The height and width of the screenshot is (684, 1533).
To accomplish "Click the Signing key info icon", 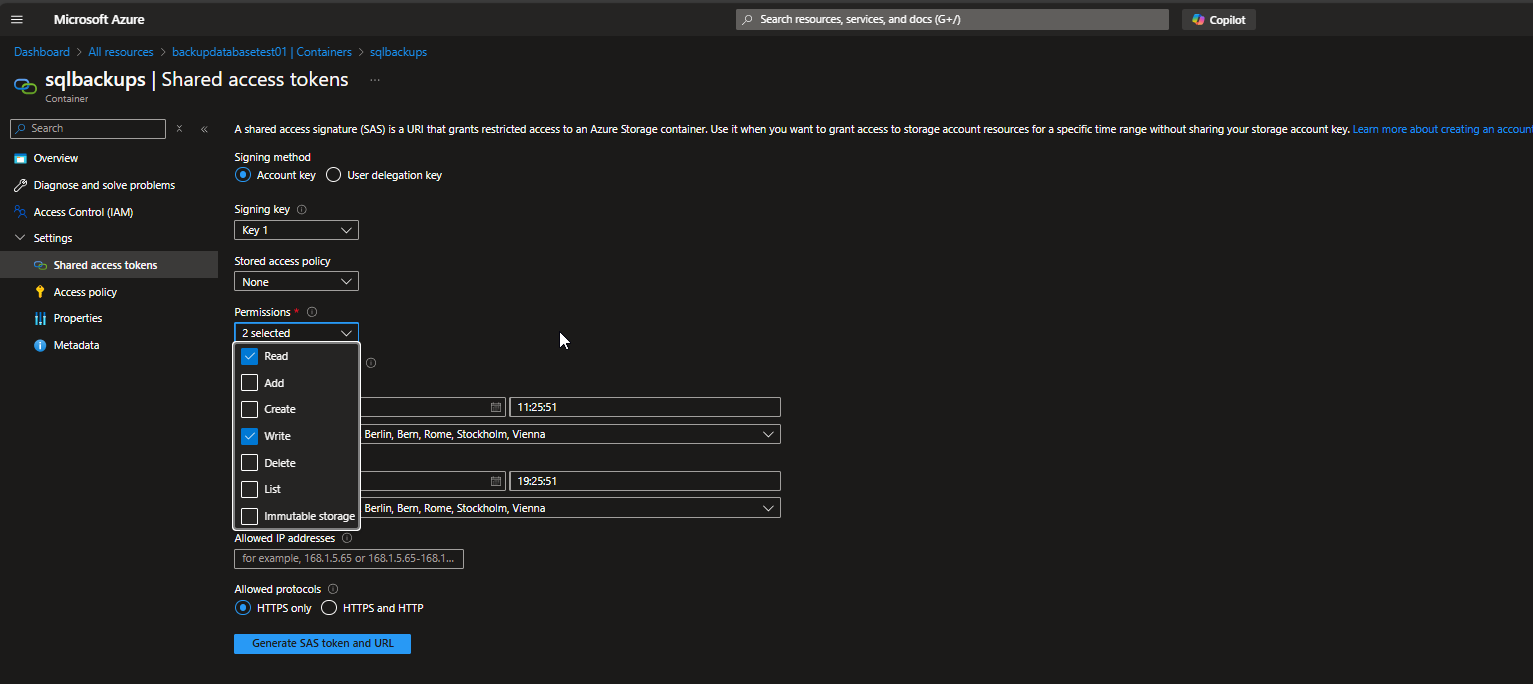I will (302, 210).
